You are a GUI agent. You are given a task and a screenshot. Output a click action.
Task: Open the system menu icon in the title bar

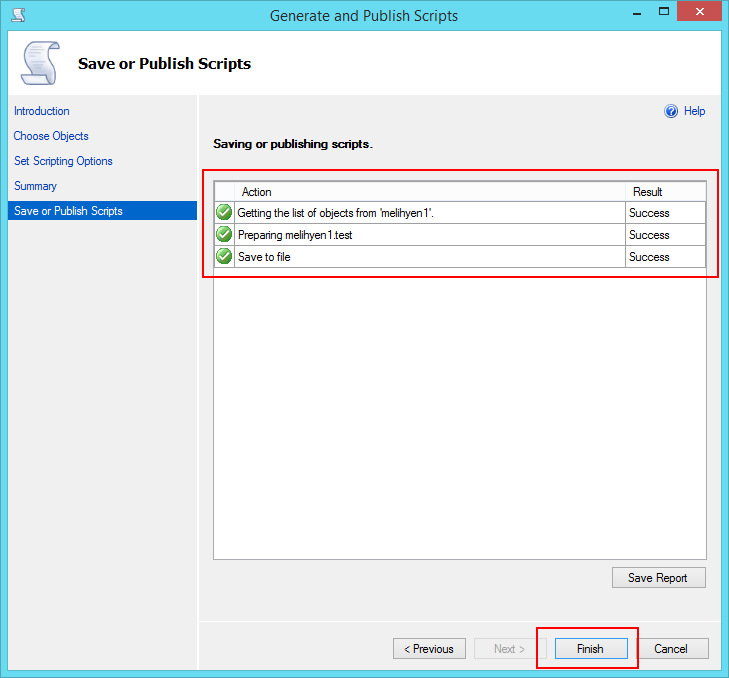(x=17, y=15)
